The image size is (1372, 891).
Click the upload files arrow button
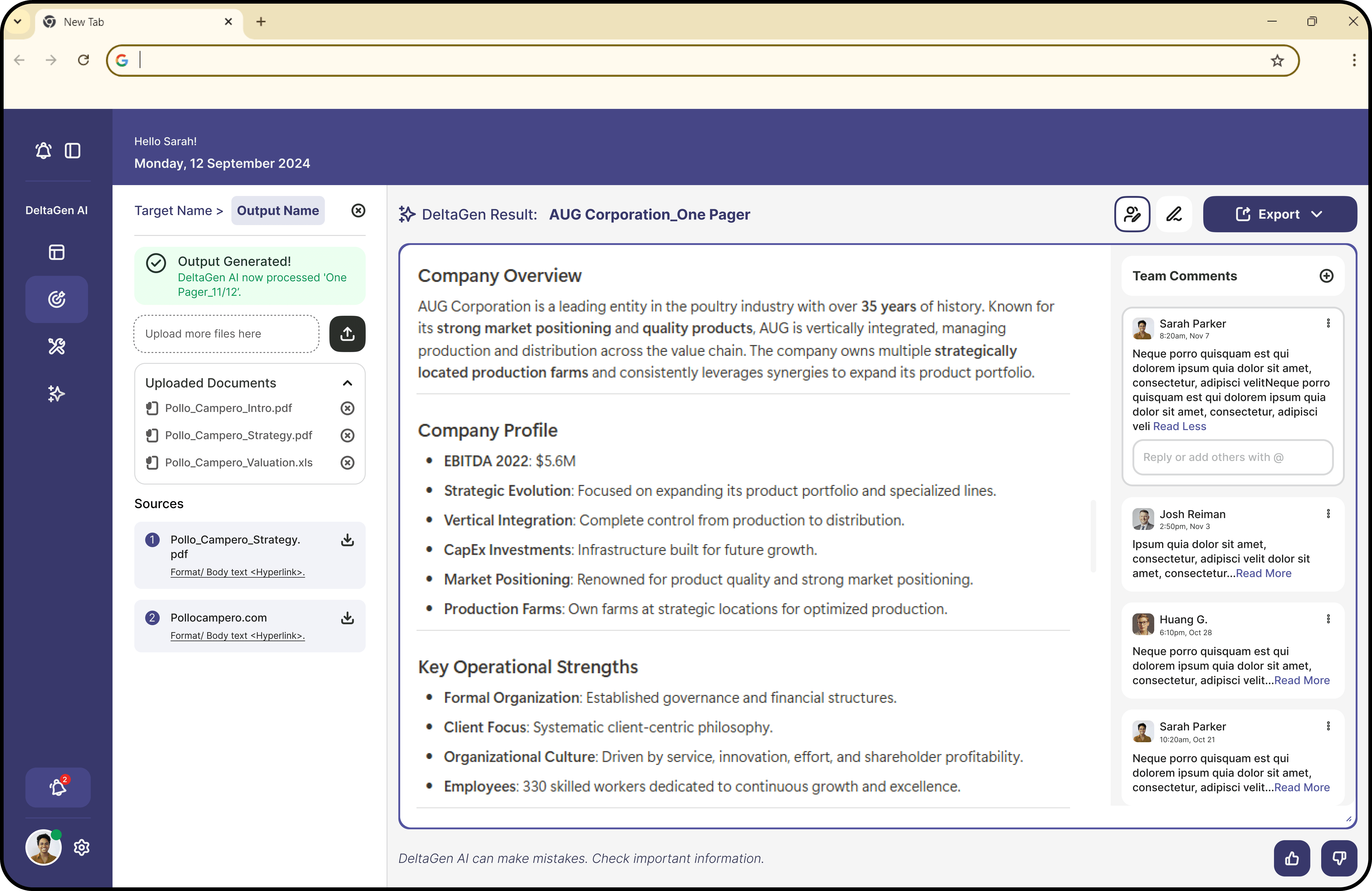click(347, 334)
